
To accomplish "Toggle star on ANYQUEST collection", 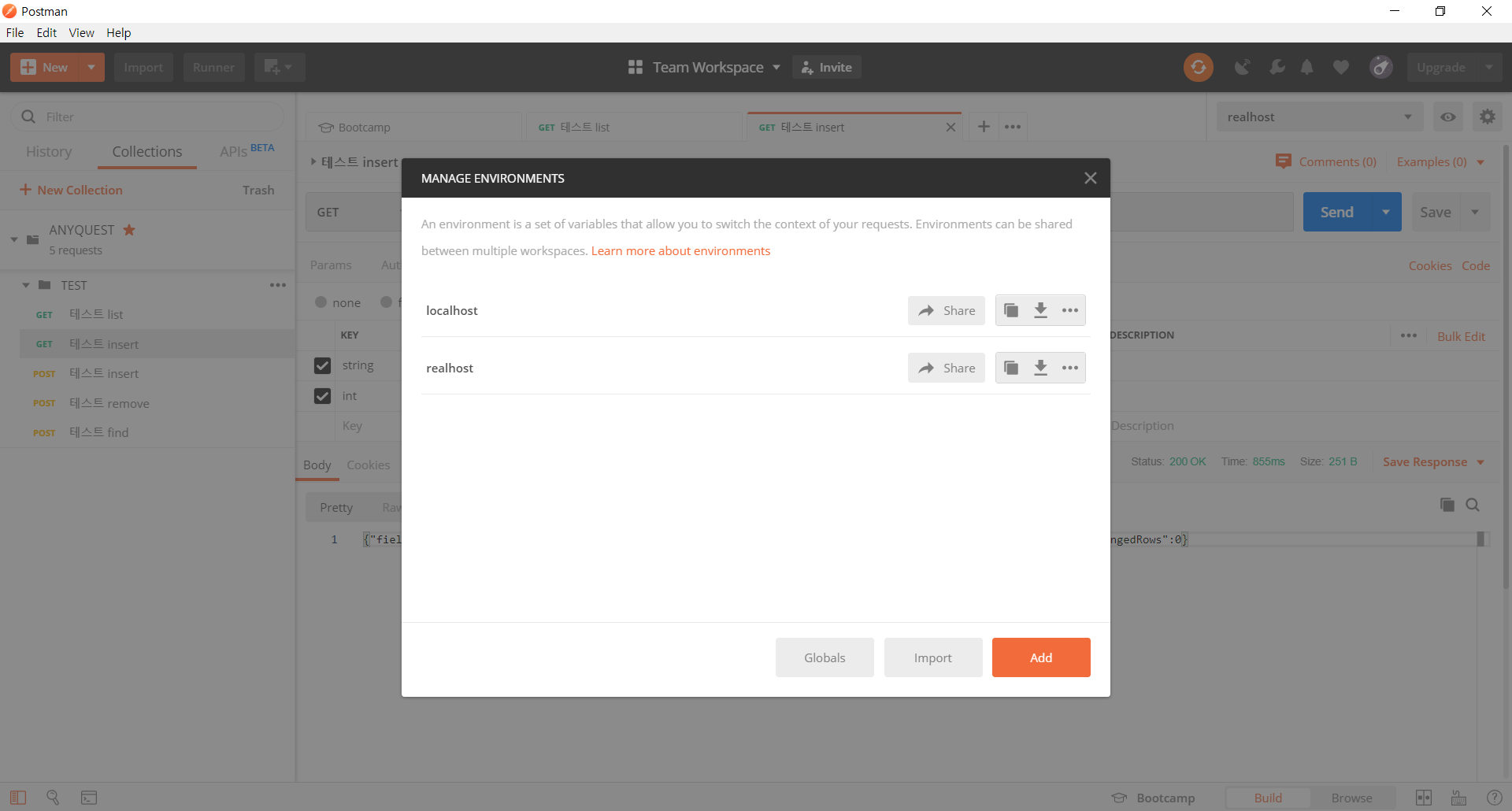I will tap(129, 230).
